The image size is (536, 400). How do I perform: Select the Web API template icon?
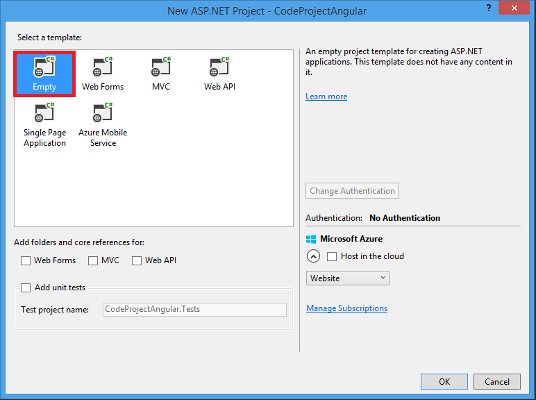click(219, 67)
